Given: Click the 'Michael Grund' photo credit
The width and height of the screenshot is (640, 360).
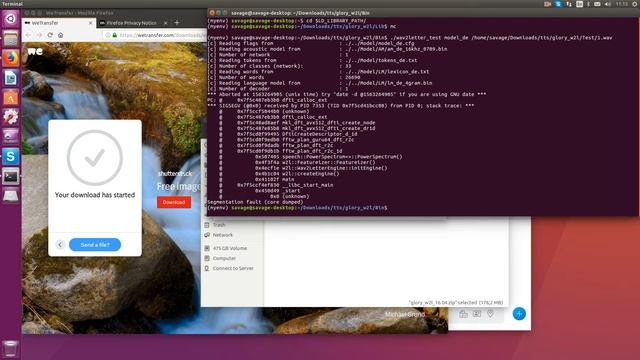Looking at the screenshot, I should tap(404, 314).
